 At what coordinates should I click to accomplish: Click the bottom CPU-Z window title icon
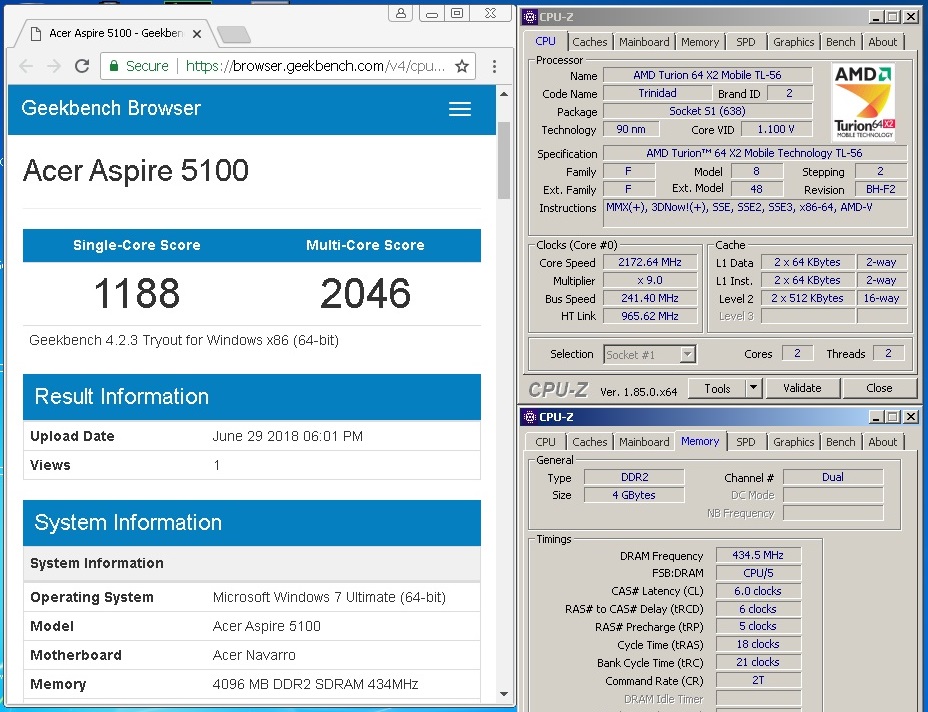tap(530, 417)
